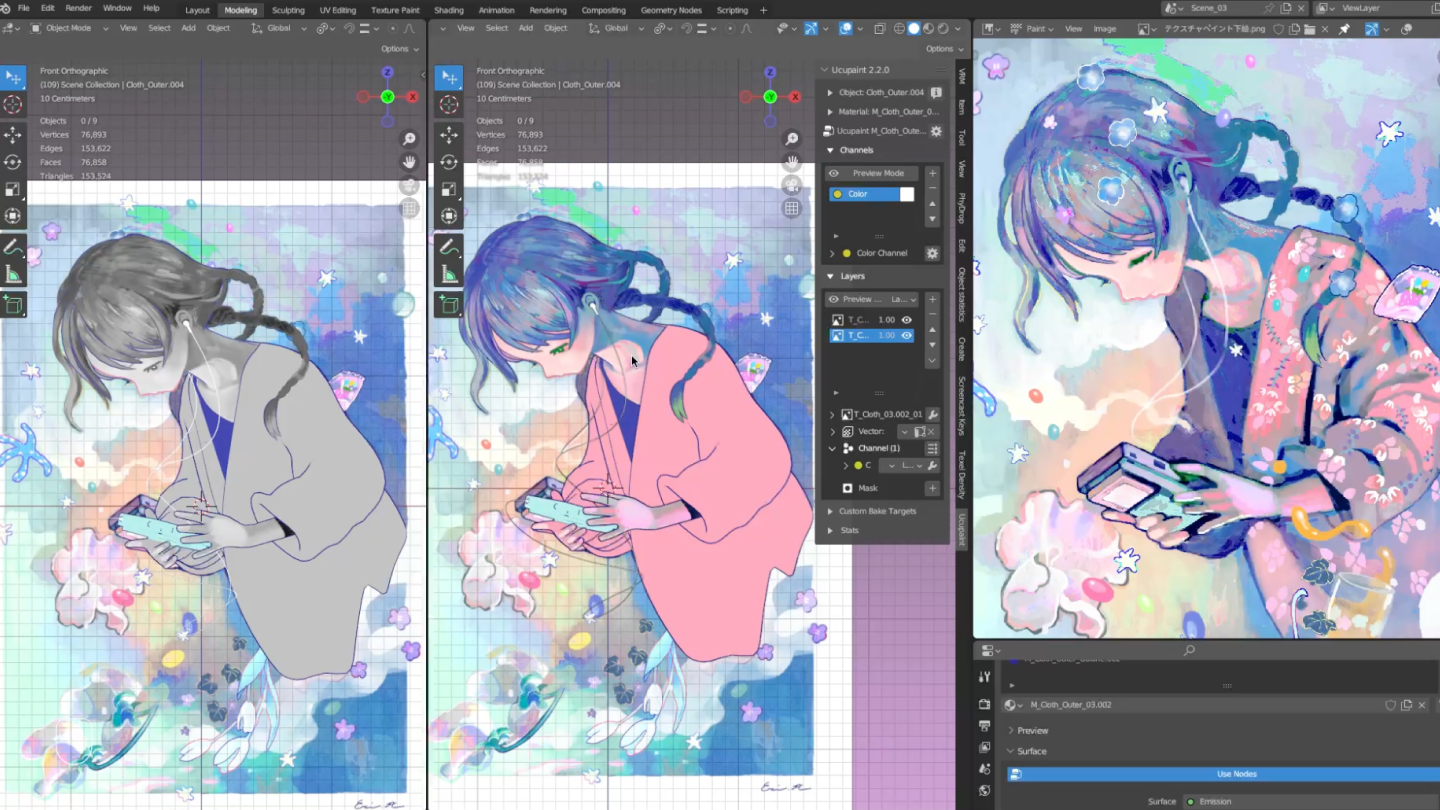Add a new channel with plus button
The image size is (1440, 810).
(x=933, y=173)
